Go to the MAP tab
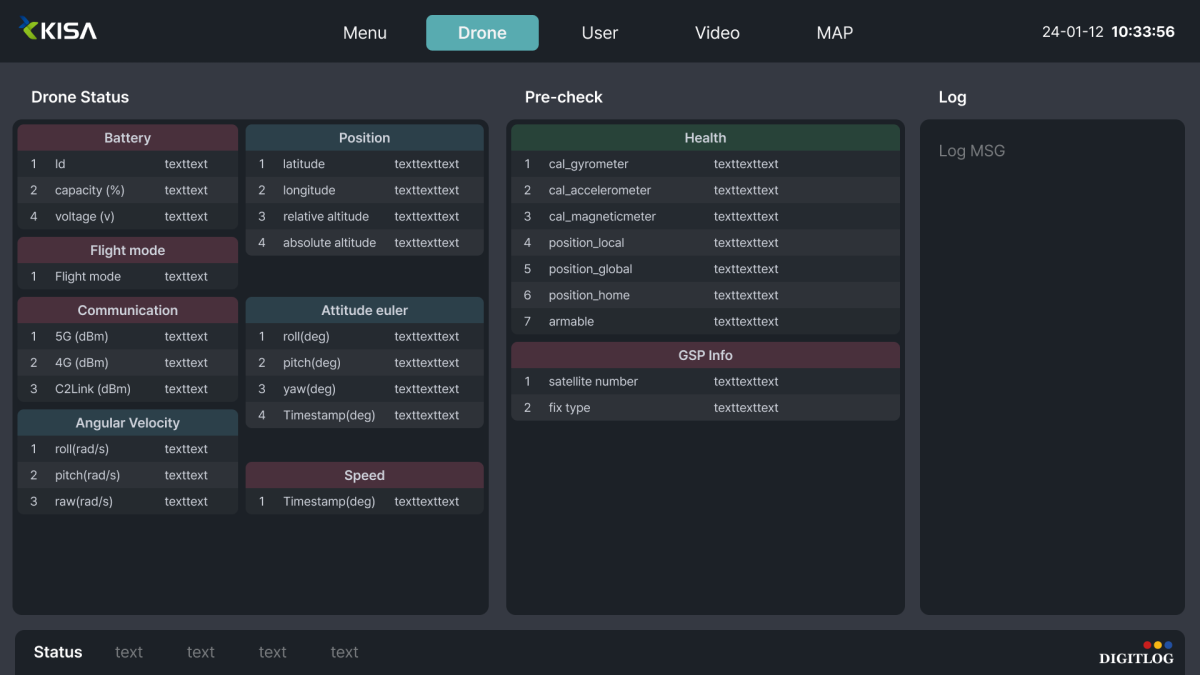Screen dimensions: 1200x675 pyautogui.click(x=834, y=33)
